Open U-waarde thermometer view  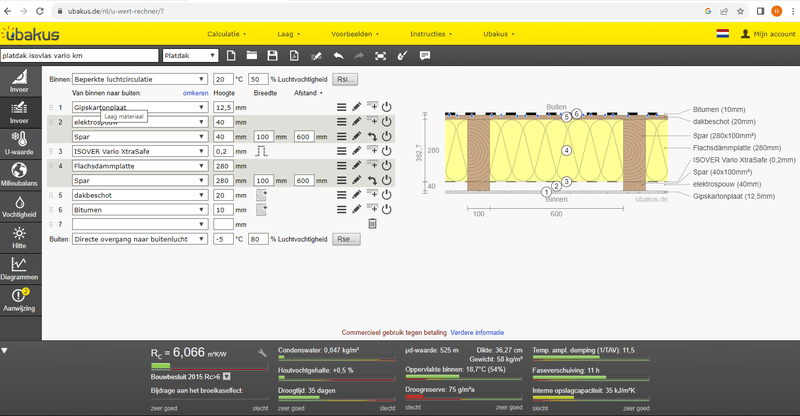coord(19,143)
